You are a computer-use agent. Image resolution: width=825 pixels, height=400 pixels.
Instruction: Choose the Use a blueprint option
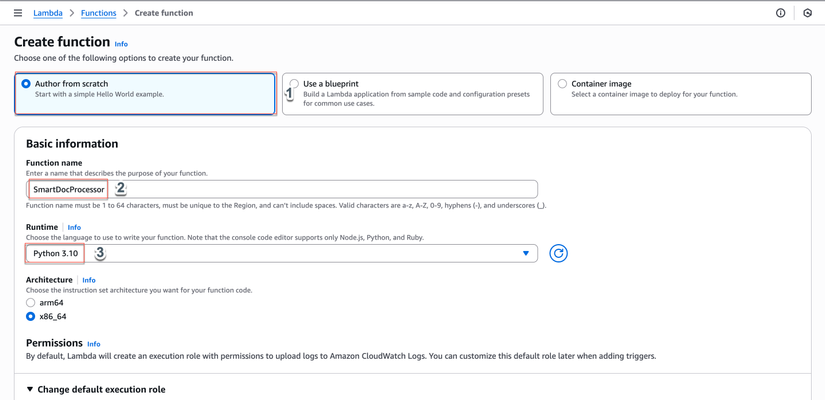click(294, 84)
